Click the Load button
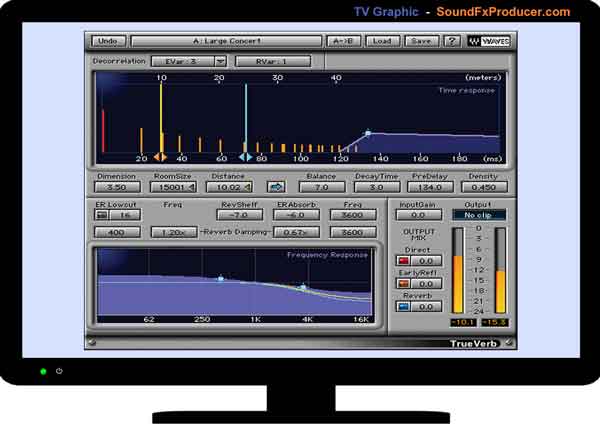 382,41
